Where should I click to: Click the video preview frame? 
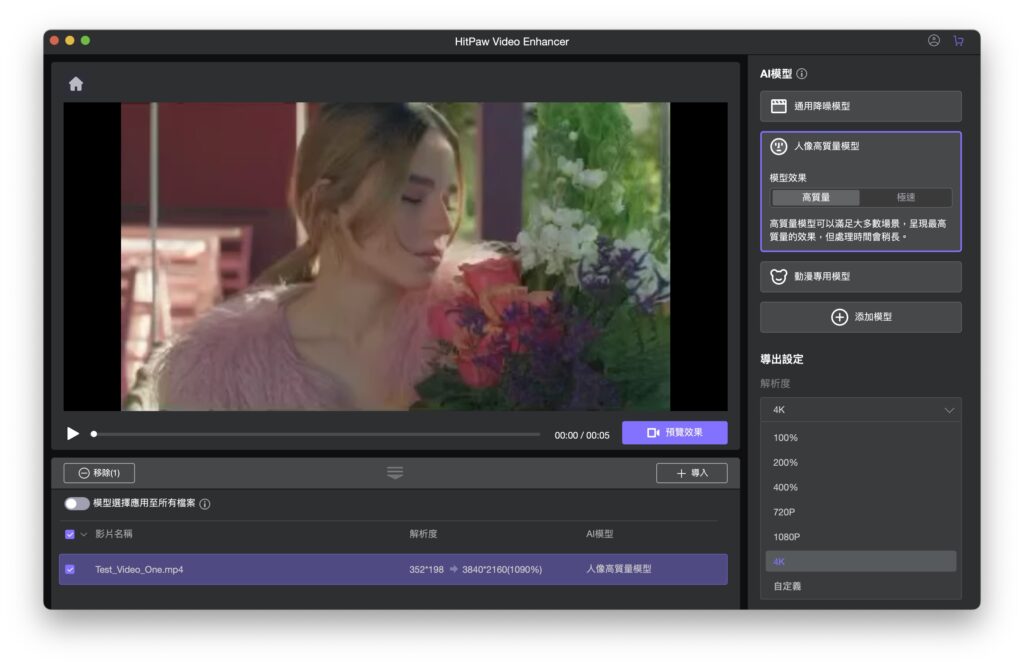pyautogui.click(x=395, y=256)
